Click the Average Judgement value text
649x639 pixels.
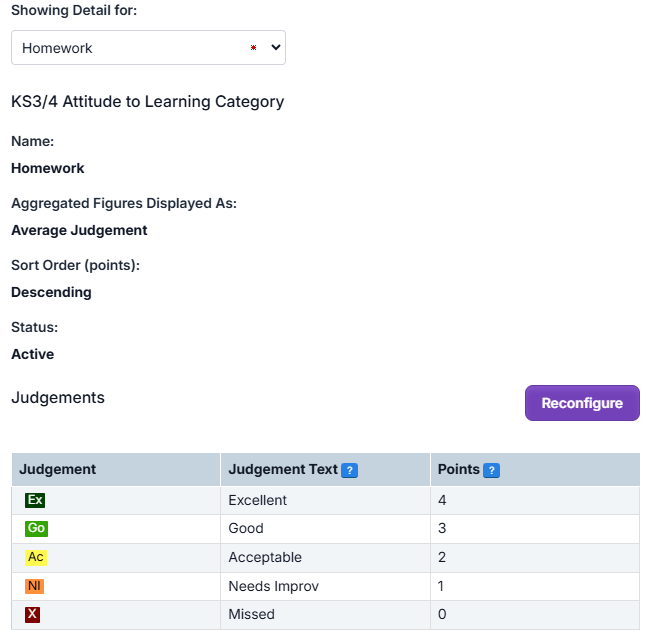click(x=79, y=230)
